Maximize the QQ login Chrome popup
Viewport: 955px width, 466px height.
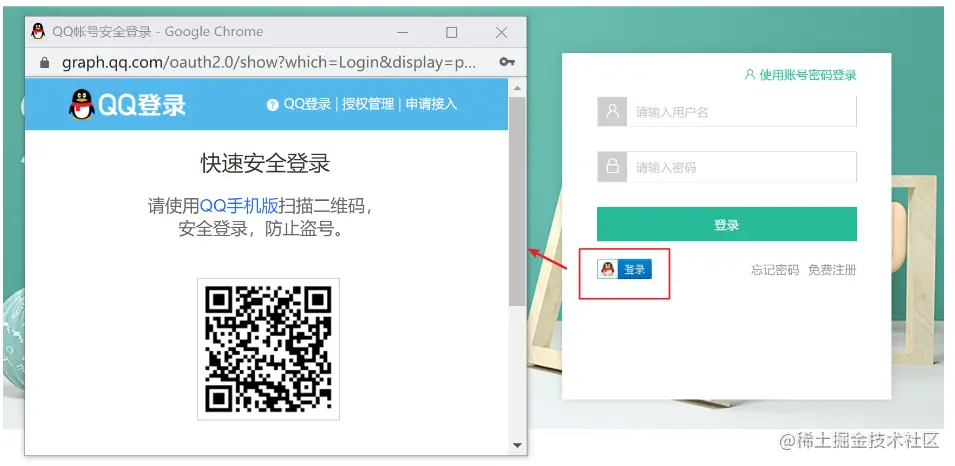451,32
